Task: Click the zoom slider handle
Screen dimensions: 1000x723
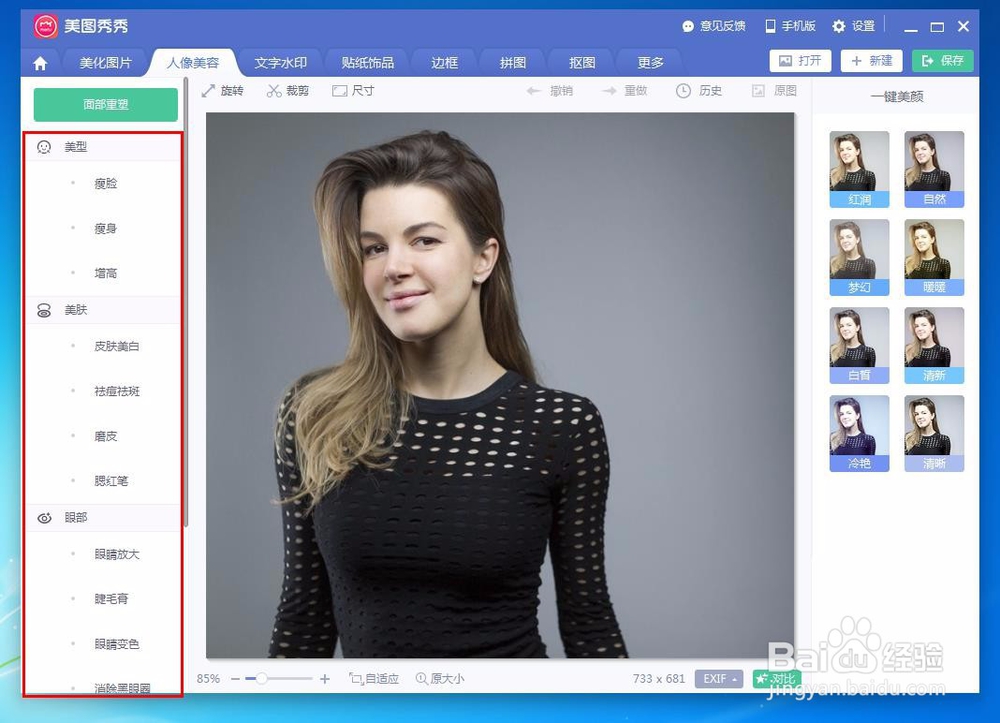Action: (261, 679)
